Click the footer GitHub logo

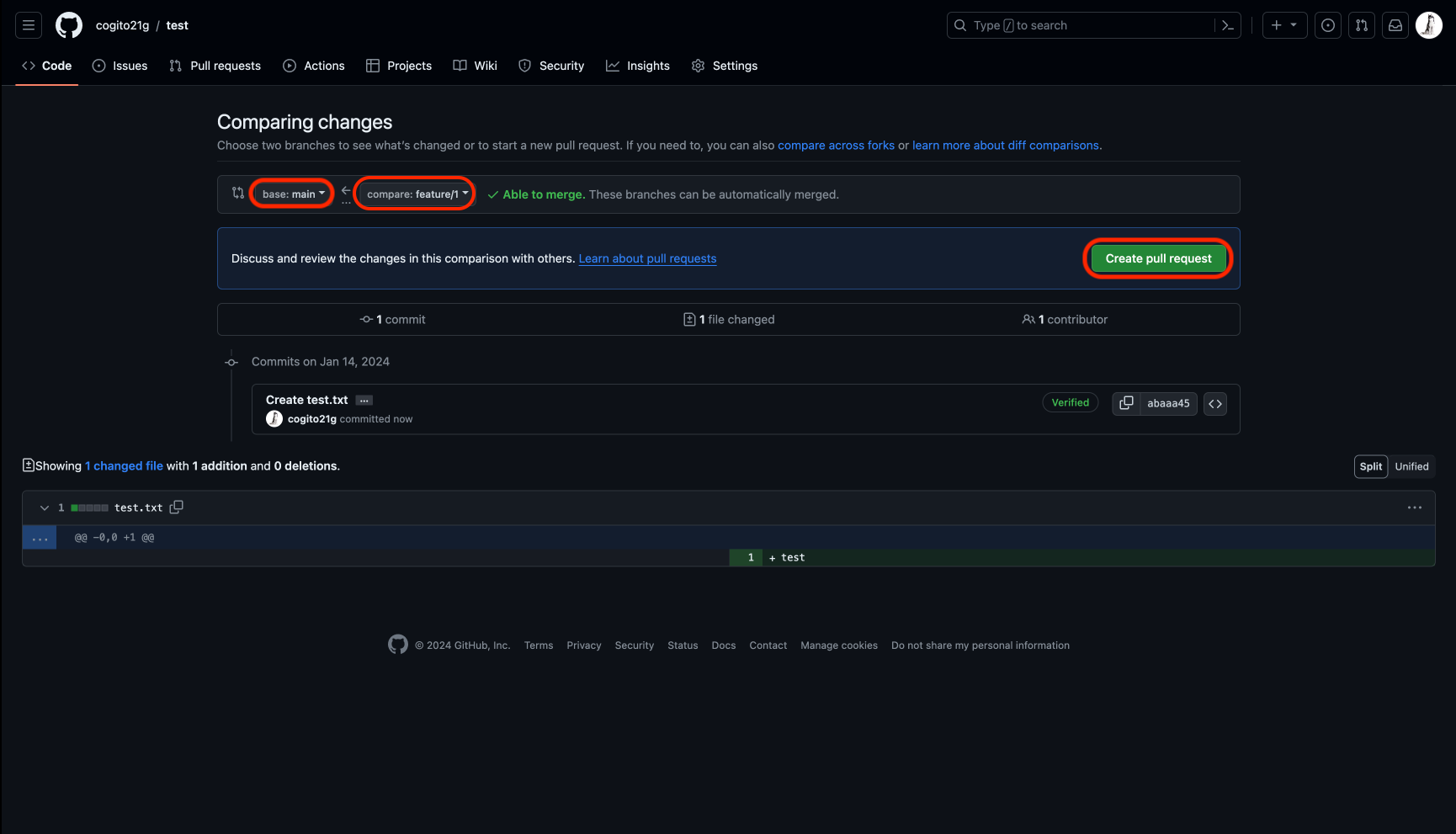tap(398, 645)
